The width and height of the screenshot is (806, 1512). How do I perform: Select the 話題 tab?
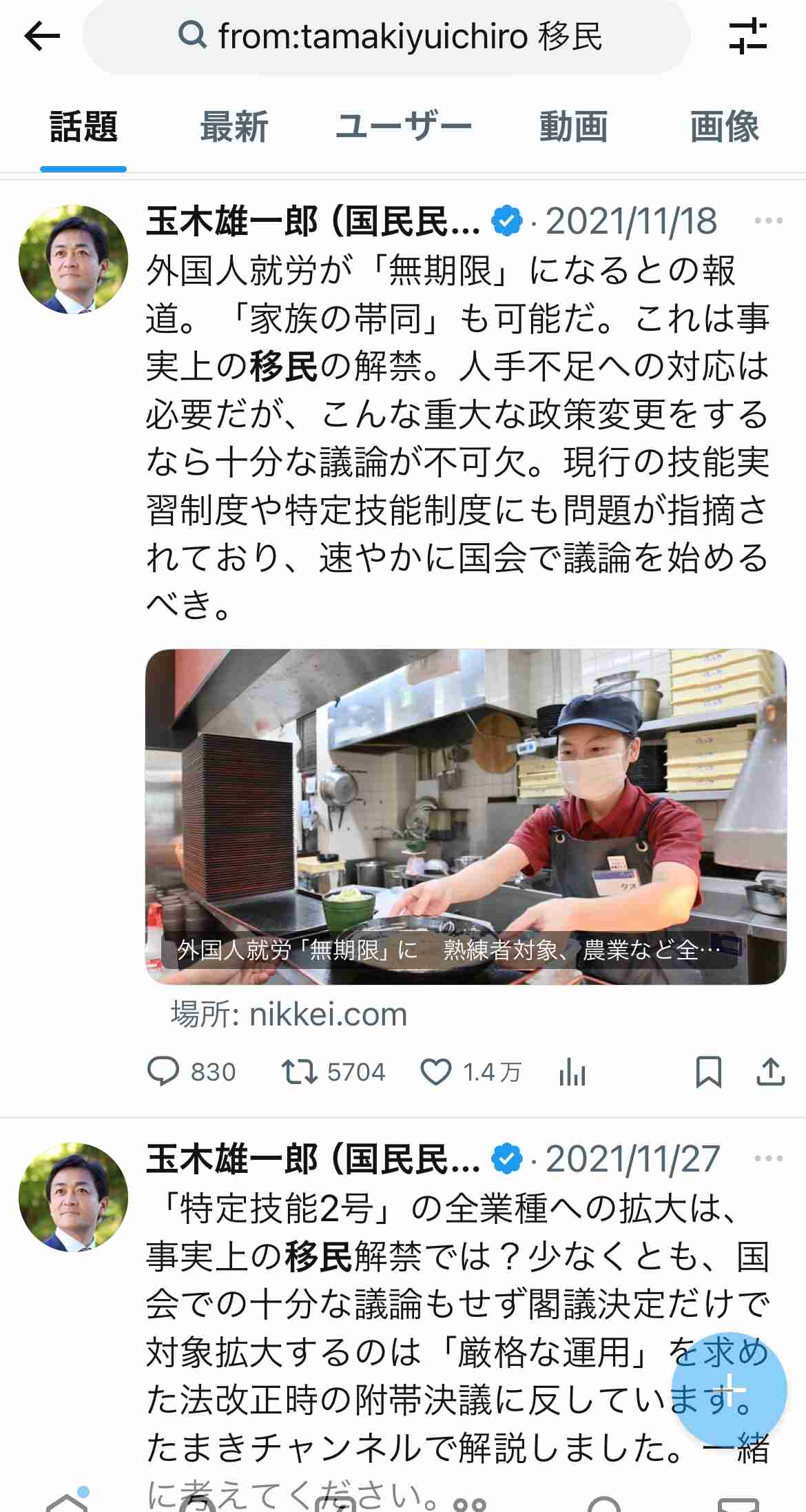[83, 127]
